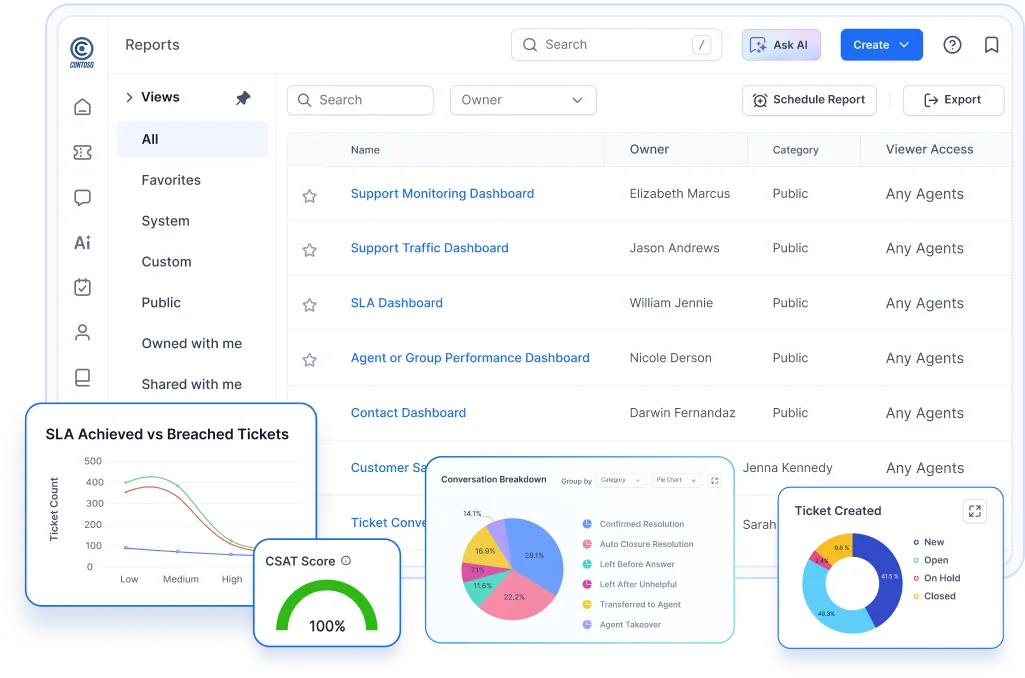Screen dimensions: 1025x678
Task: Click the info icon beside CSAT Score
Action: (x=346, y=560)
